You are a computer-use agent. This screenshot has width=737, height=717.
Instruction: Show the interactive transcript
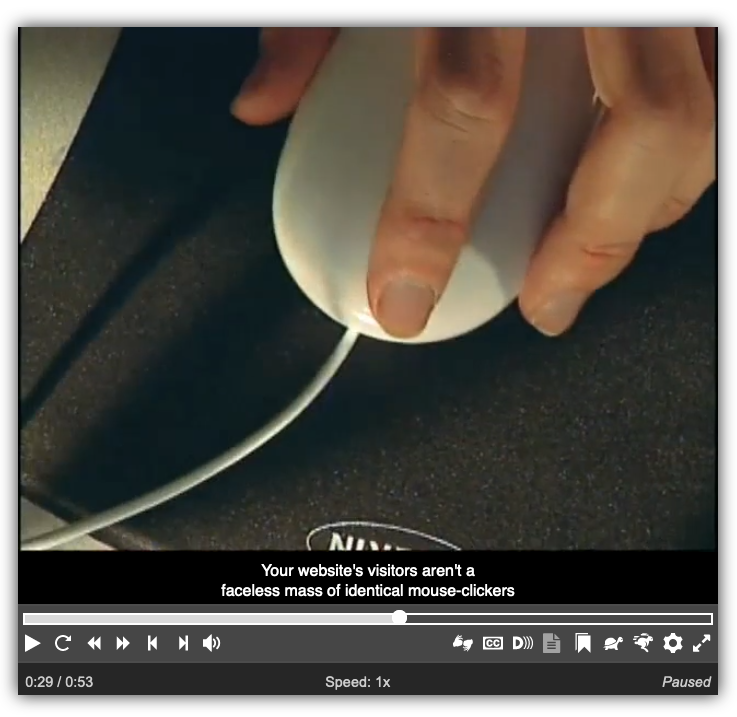(551, 643)
